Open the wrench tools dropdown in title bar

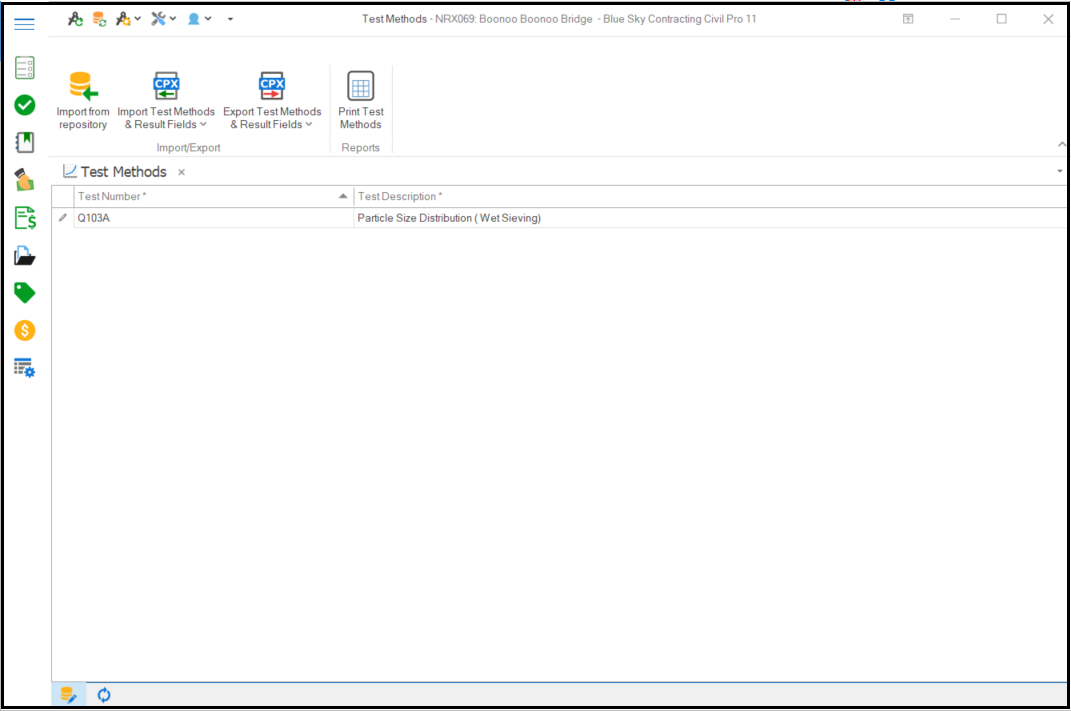pos(163,19)
